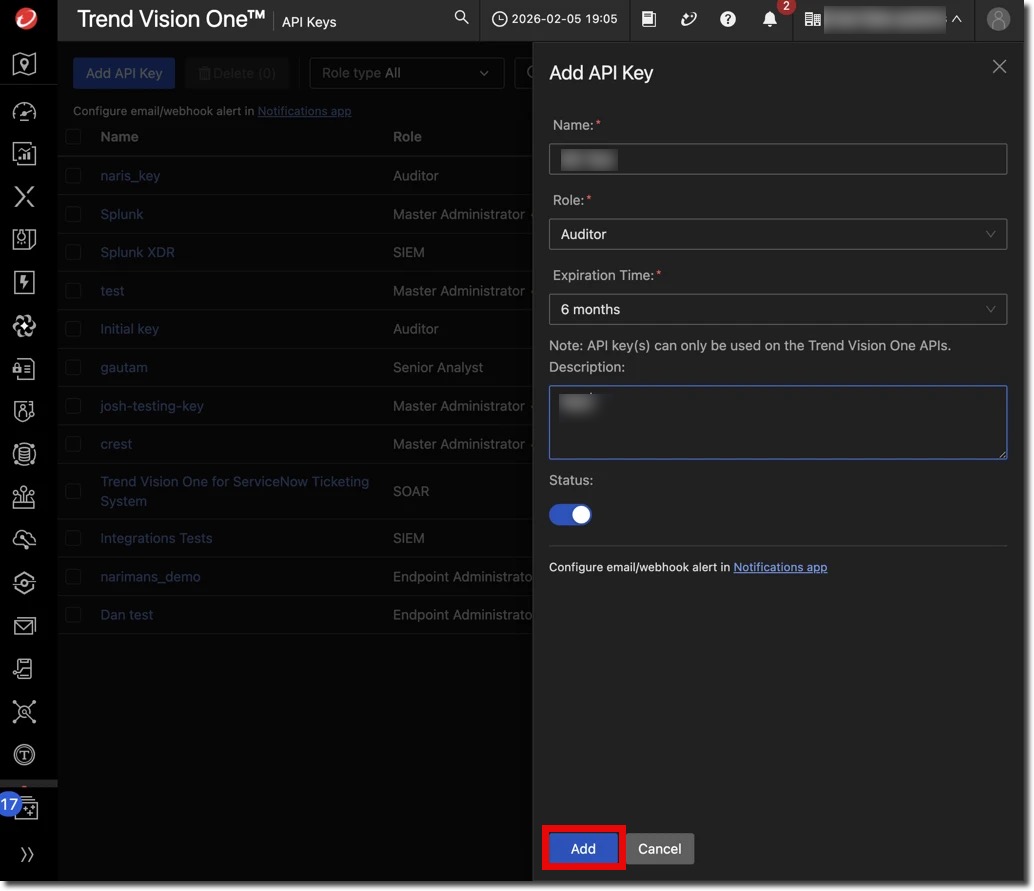Check the select-all checkbox in table header
Image resolution: width=1034 pixels, height=891 pixels.
click(x=73, y=137)
